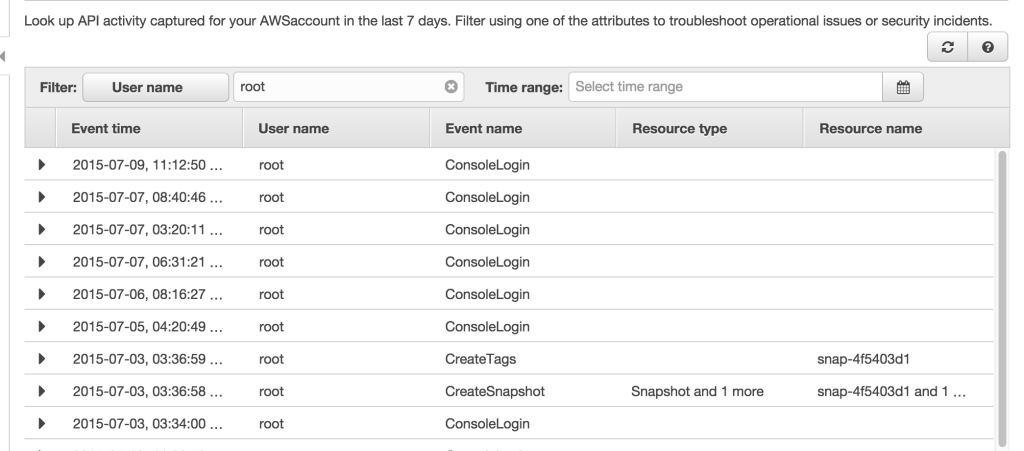Open the help question mark icon

click(x=986, y=48)
